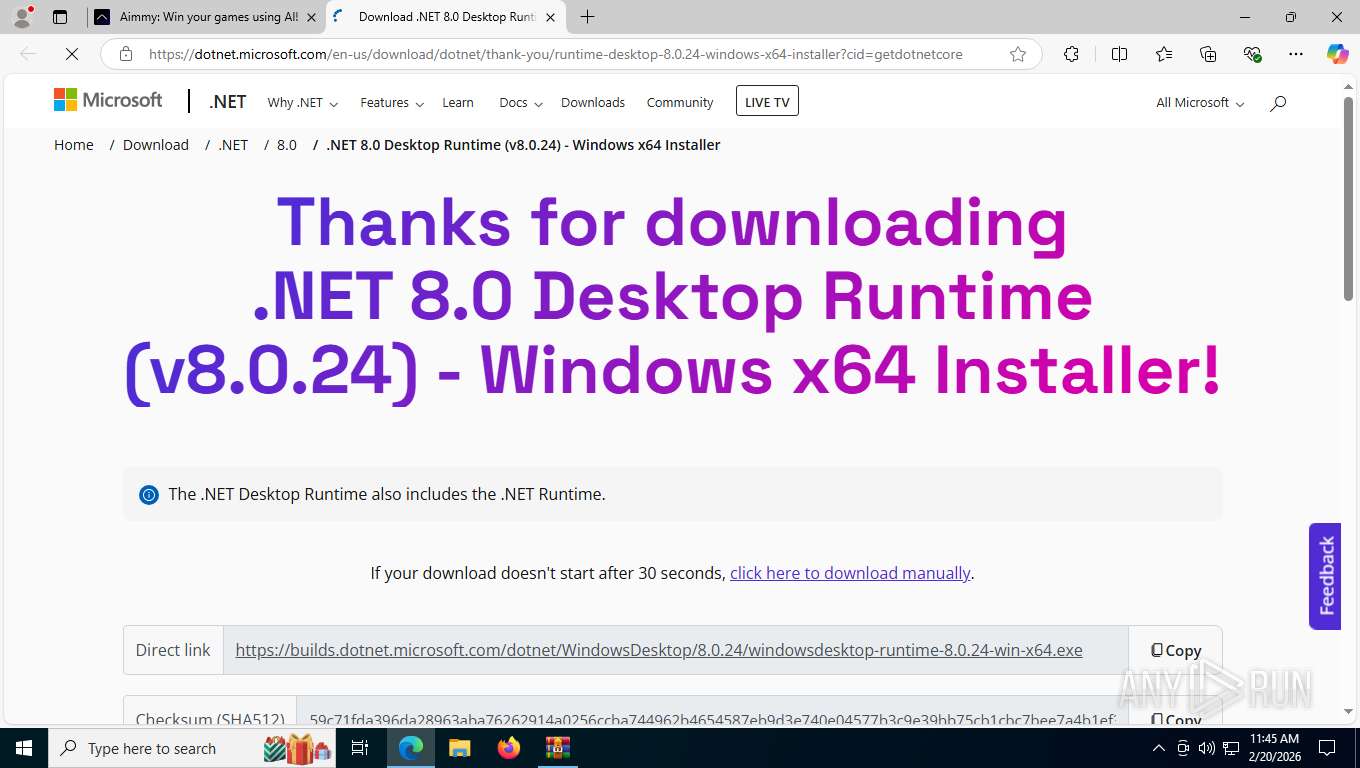Open tab actions menu icon
This screenshot has height=768, width=1360.
coord(60,17)
